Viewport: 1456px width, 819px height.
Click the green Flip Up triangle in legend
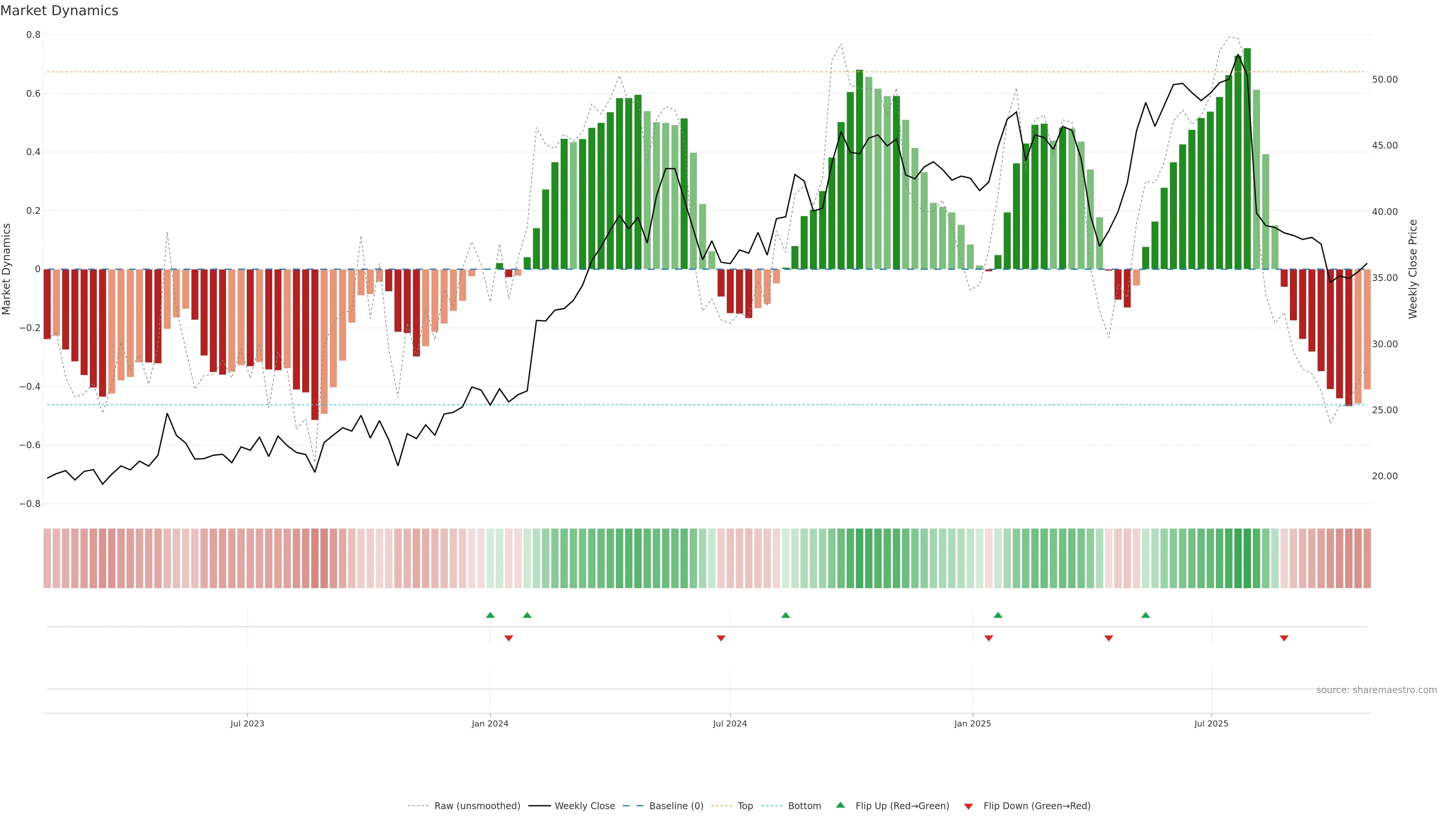pos(841,805)
